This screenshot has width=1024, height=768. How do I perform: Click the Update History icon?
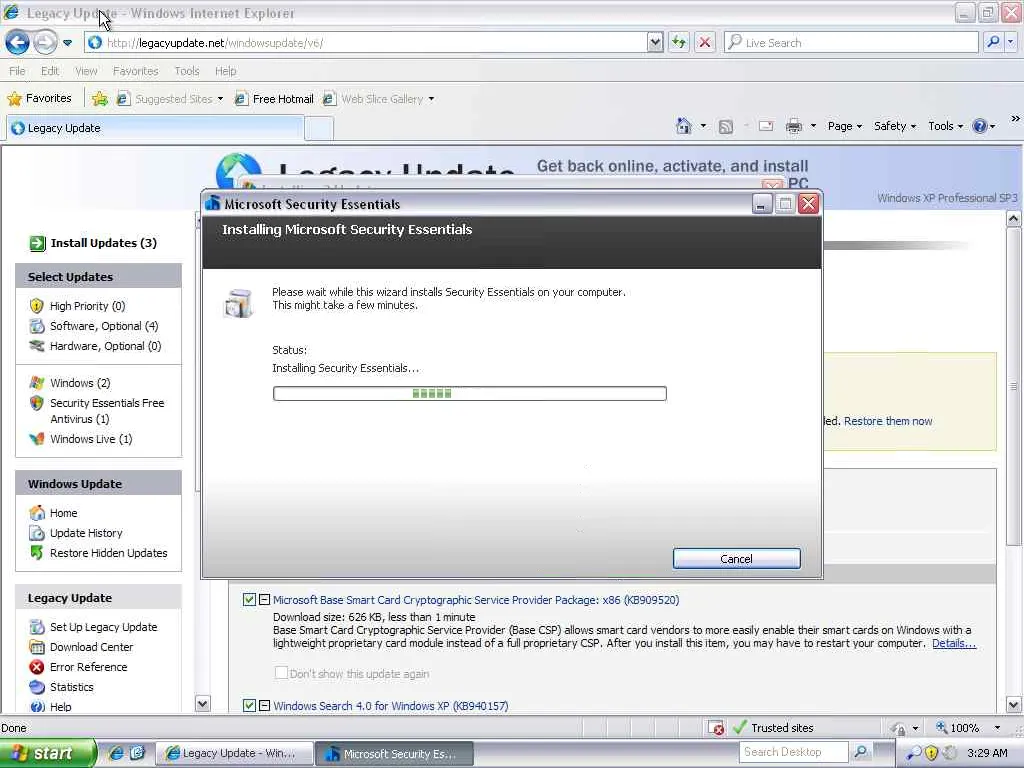tap(37, 533)
